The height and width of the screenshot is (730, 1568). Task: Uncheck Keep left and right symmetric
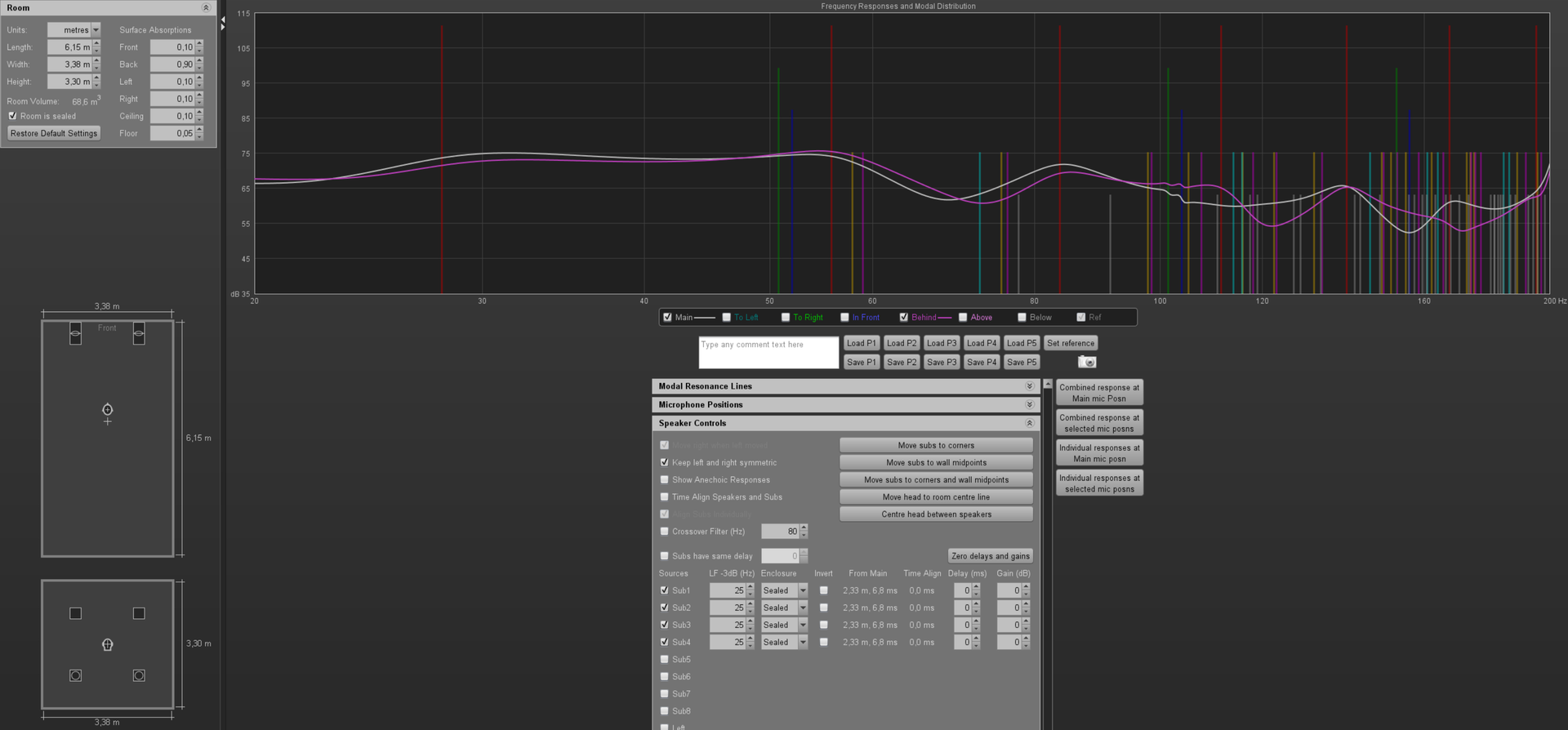click(x=665, y=462)
